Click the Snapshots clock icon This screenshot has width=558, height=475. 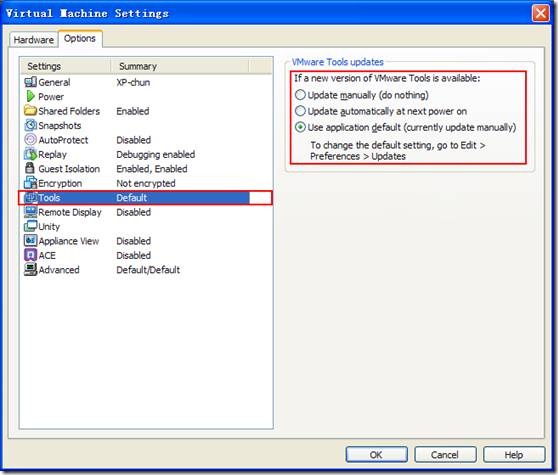click(x=30, y=125)
